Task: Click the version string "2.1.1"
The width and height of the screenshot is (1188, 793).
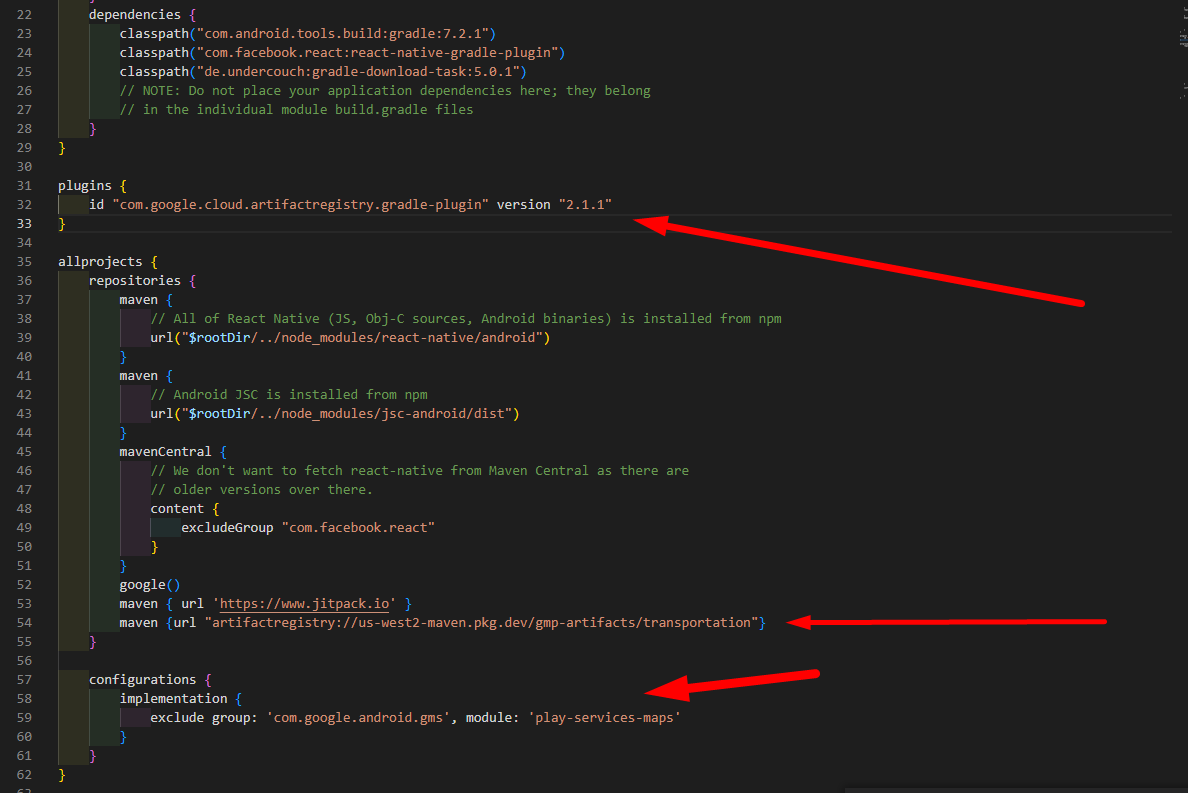Action: 585,205
